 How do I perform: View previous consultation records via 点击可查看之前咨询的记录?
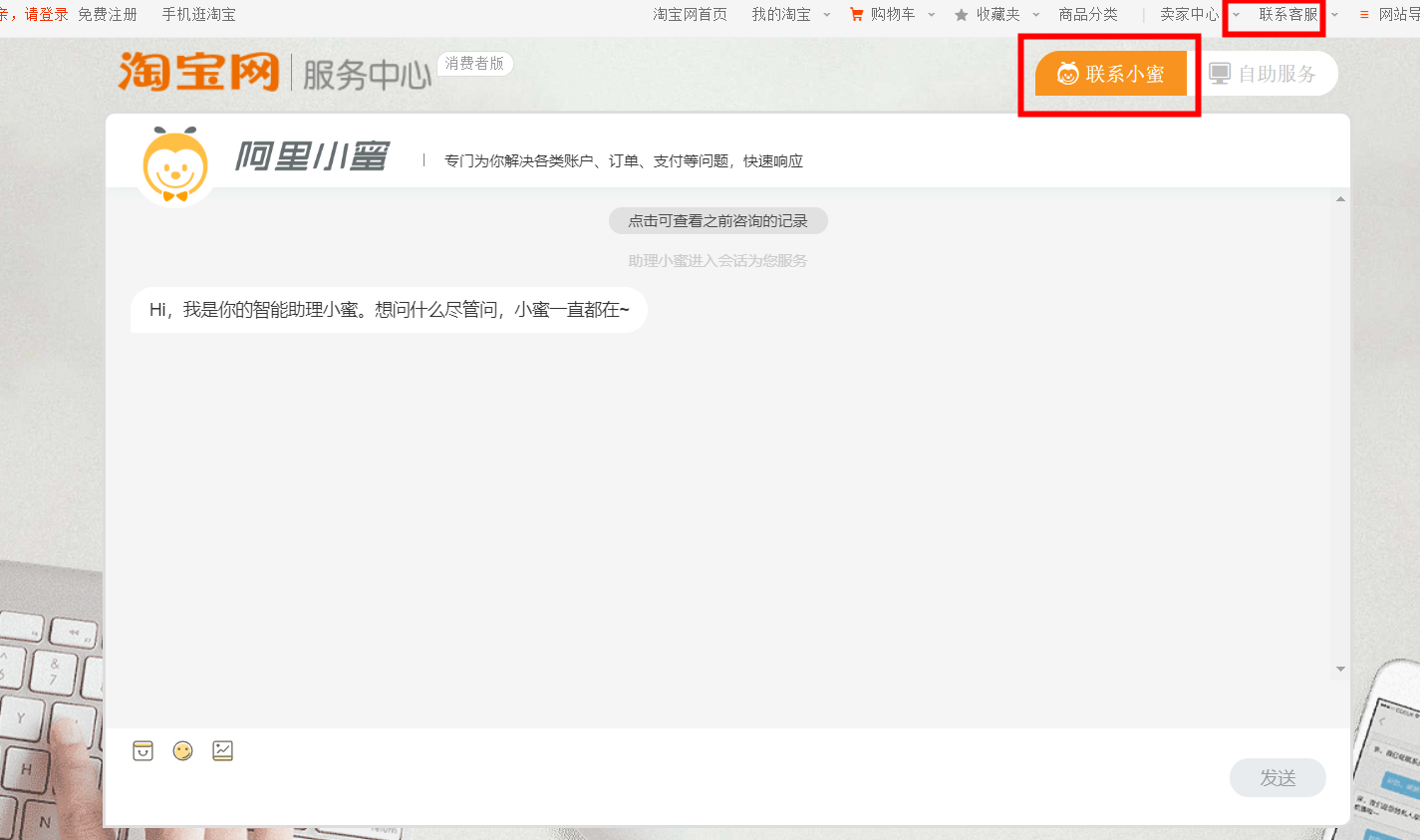(x=716, y=220)
